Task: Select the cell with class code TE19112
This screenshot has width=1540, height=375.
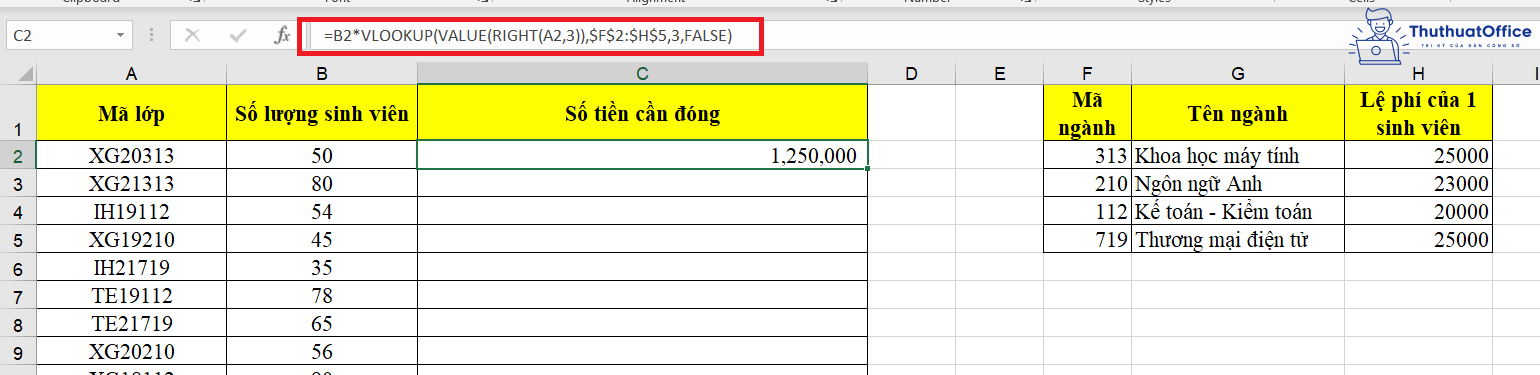Action: (x=131, y=295)
